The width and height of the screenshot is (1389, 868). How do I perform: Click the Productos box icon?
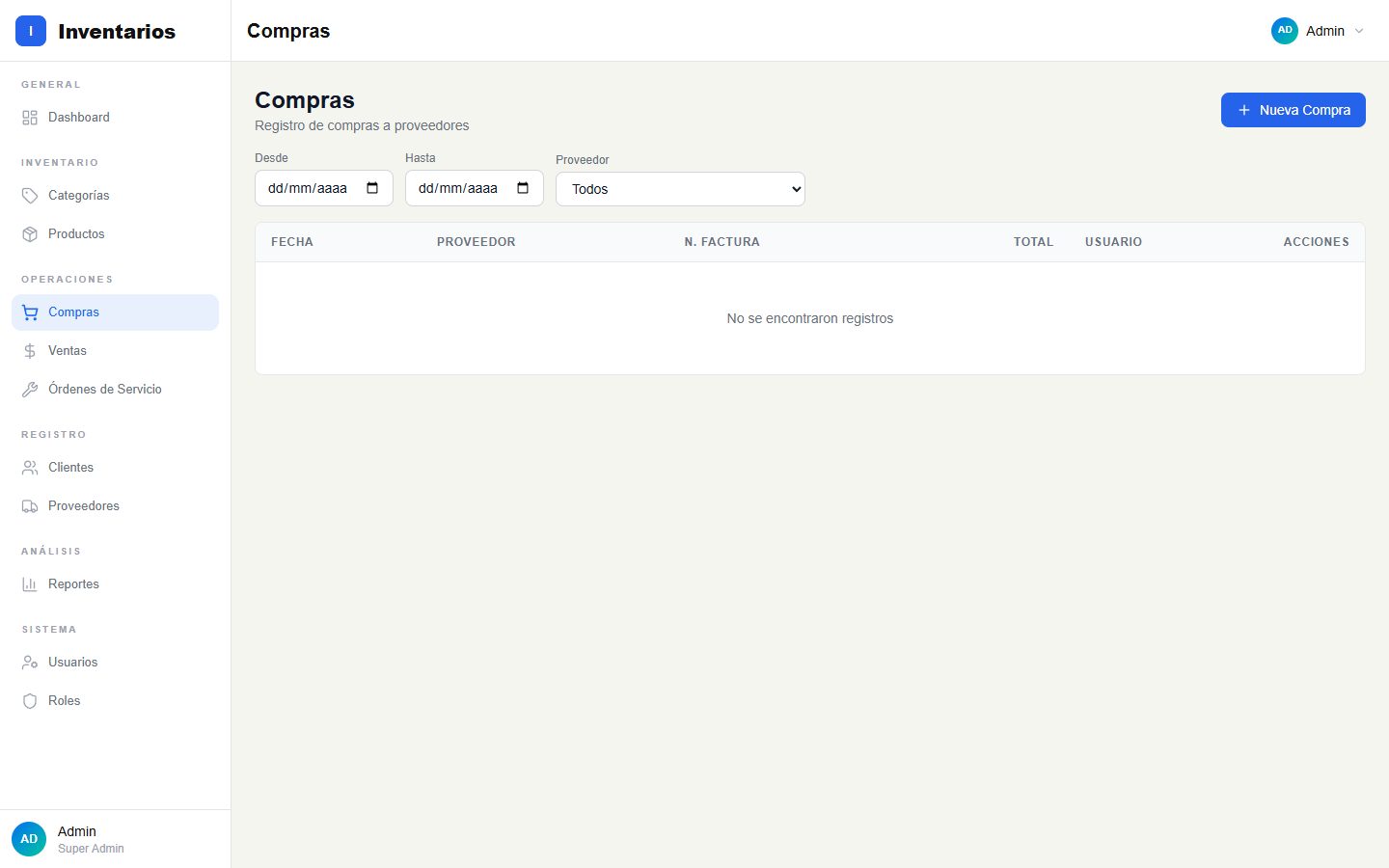pyautogui.click(x=30, y=234)
